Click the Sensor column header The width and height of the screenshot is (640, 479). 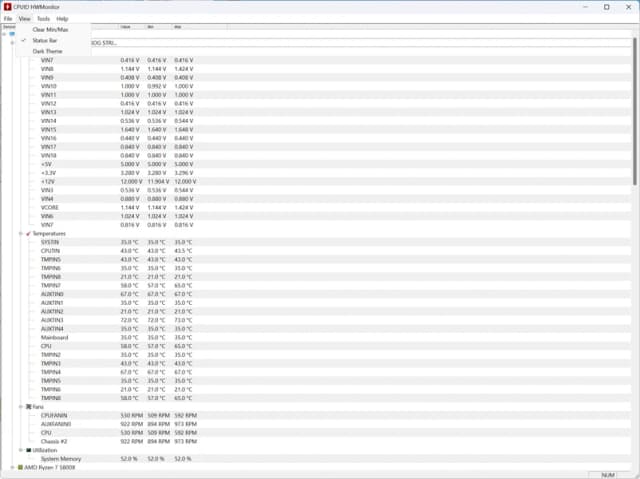(x=9, y=27)
